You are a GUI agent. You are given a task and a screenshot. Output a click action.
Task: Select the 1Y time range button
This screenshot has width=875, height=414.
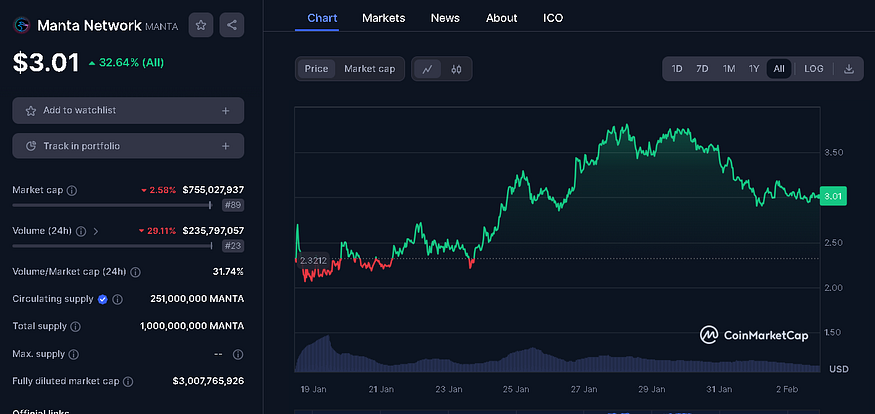[x=754, y=69]
